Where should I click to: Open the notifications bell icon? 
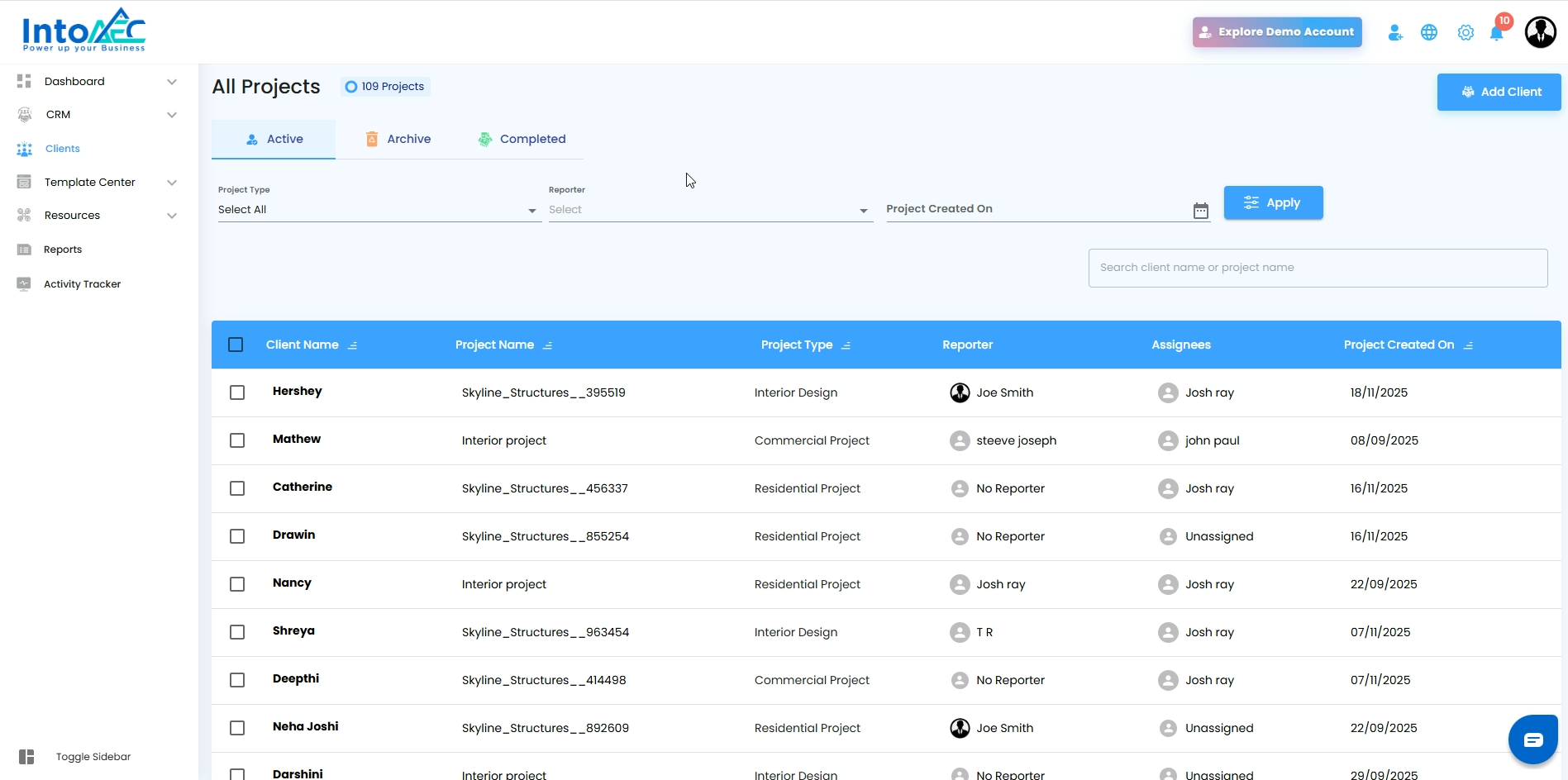pos(1496,33)
